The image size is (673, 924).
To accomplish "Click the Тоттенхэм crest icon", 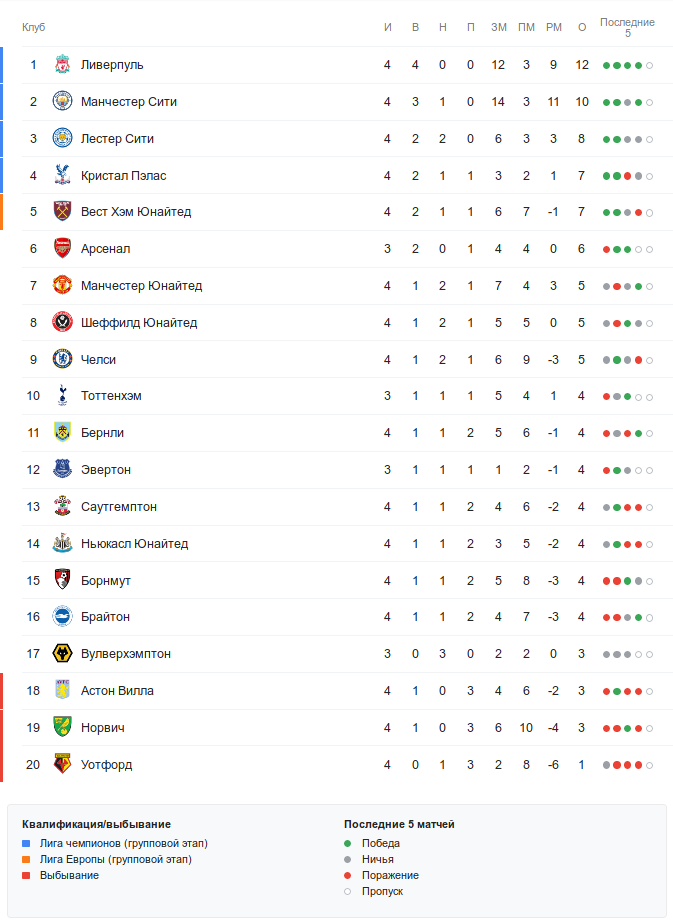I will tap(62, 396).
